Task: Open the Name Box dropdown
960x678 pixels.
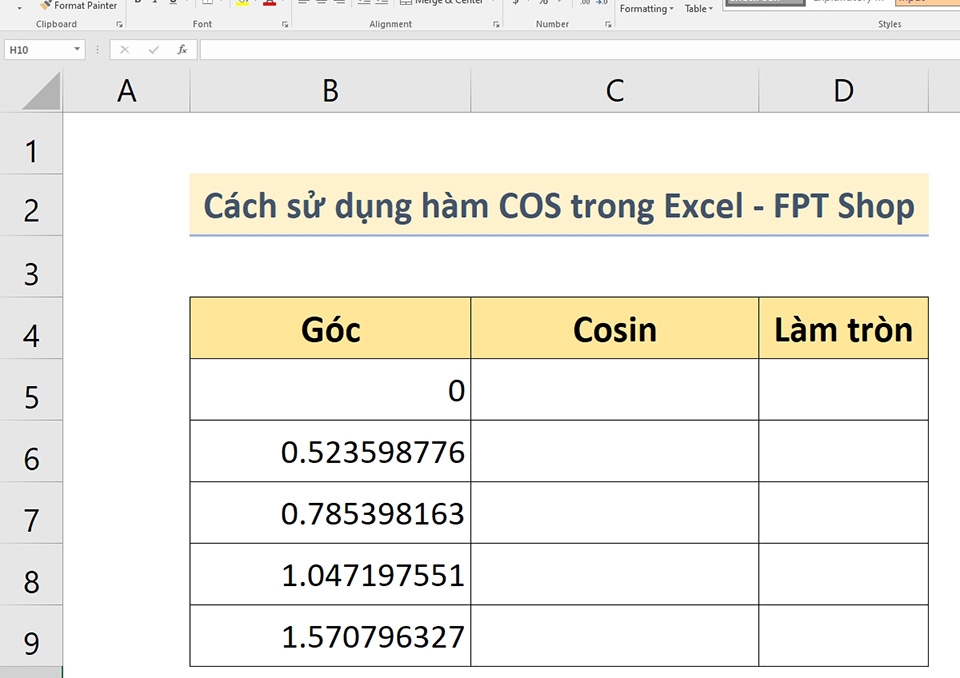Action: (x=78, y=47)
